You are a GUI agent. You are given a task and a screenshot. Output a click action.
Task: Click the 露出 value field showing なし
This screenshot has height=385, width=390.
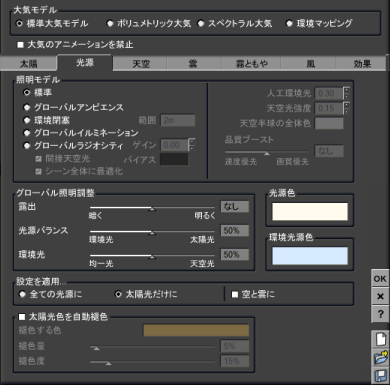[235, 207]
